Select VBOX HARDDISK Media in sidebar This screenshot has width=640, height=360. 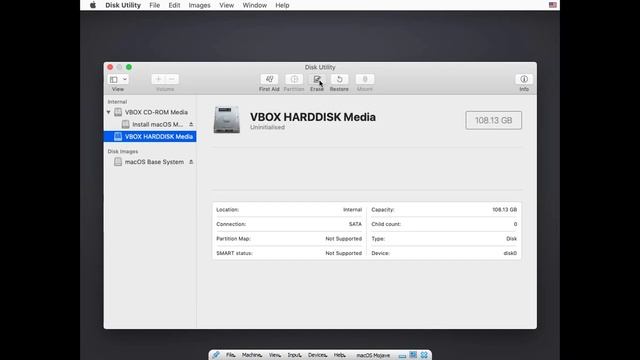click(x=150, y=136)
